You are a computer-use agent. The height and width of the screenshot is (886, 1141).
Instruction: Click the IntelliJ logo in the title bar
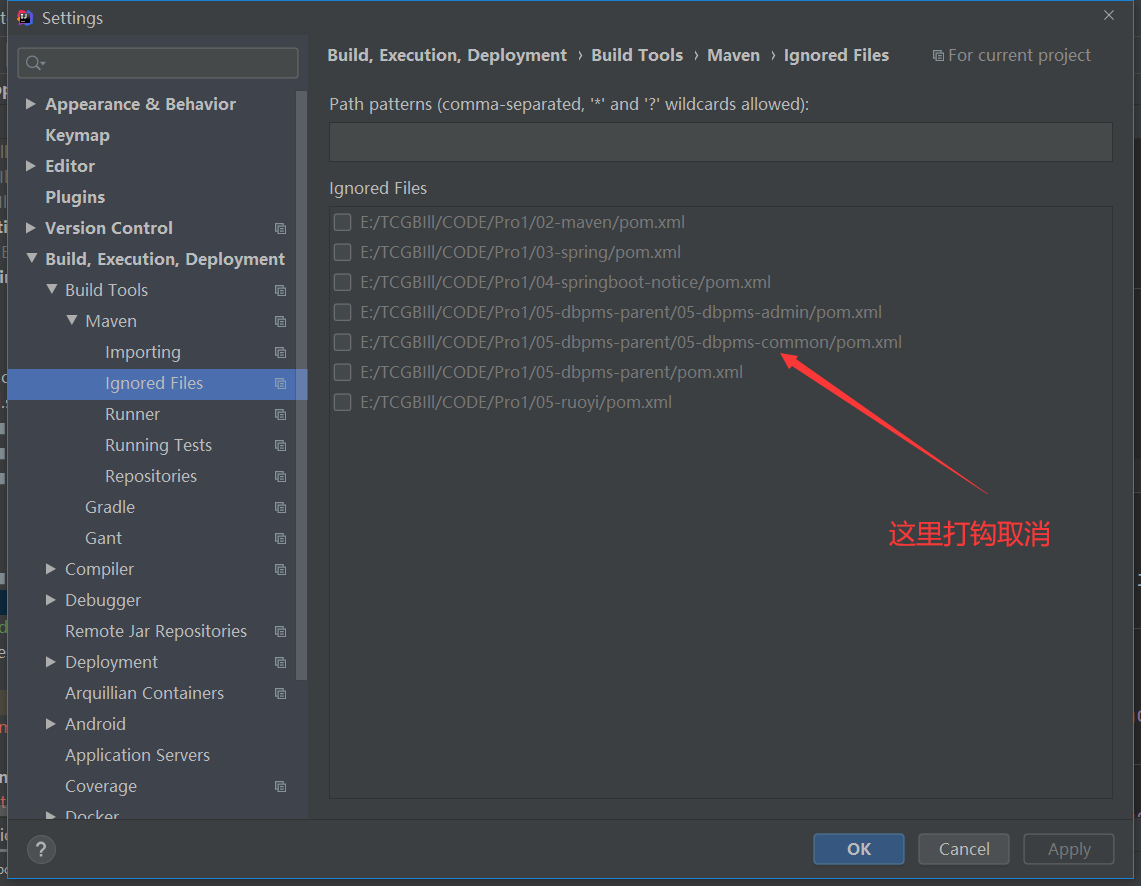[25, 17]
